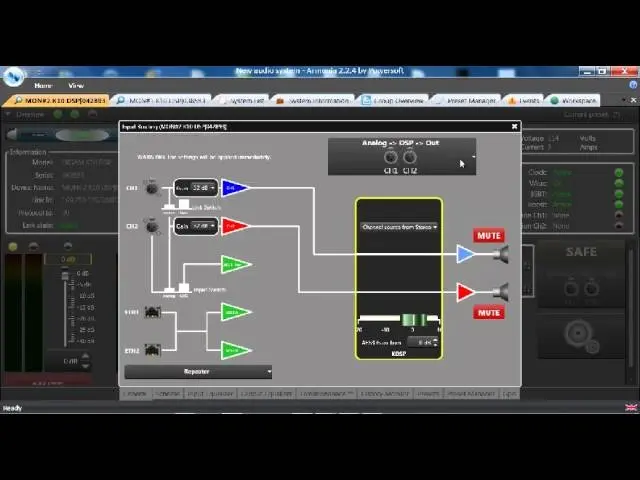This screenshot has height=480, width=640.
Task: Open the Repeater dropdown
Action: [198, 371]
